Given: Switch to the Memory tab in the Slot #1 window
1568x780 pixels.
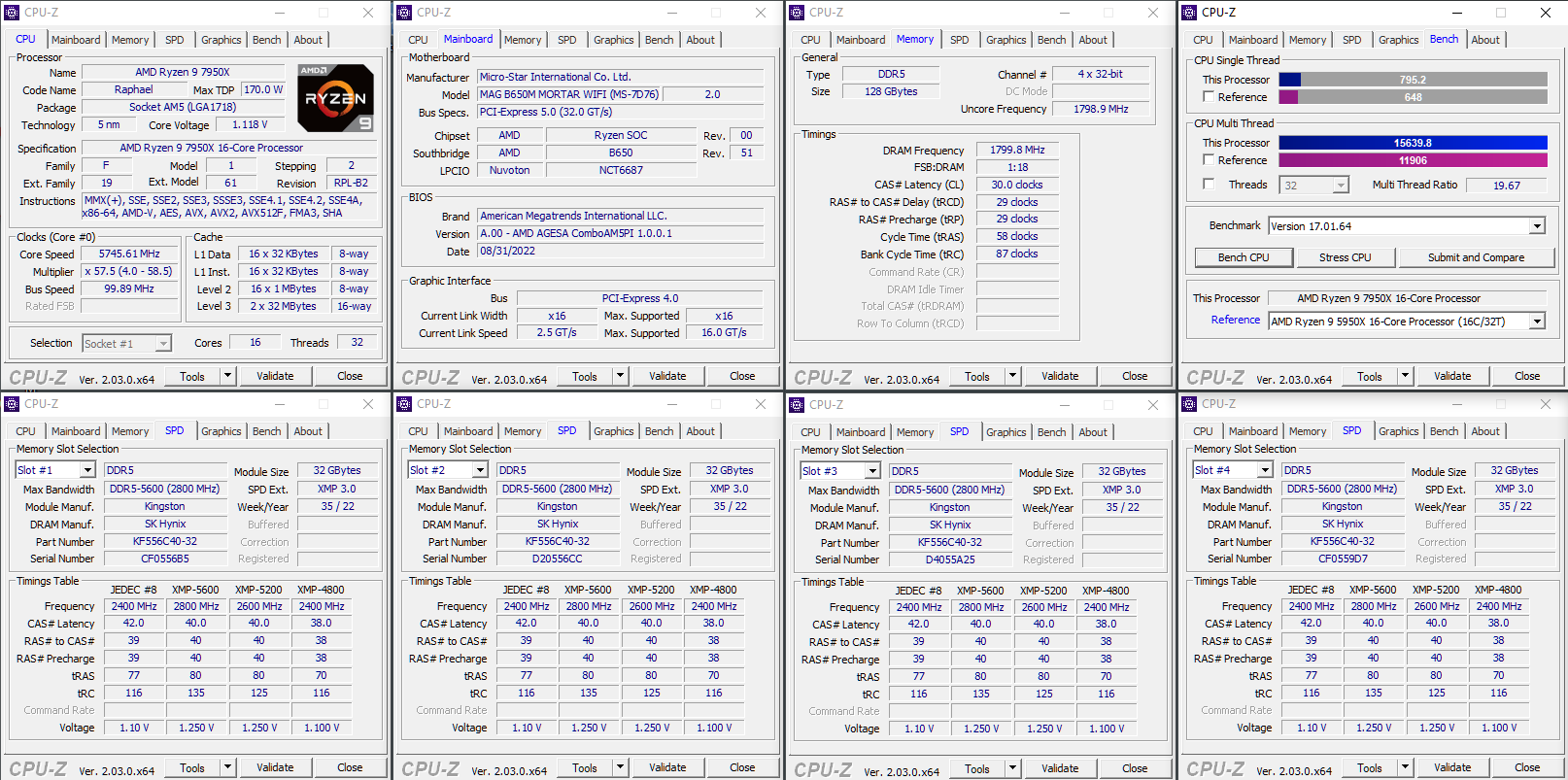Looking at the screenshot, I should pyautogui.click(x=130, y=431).
